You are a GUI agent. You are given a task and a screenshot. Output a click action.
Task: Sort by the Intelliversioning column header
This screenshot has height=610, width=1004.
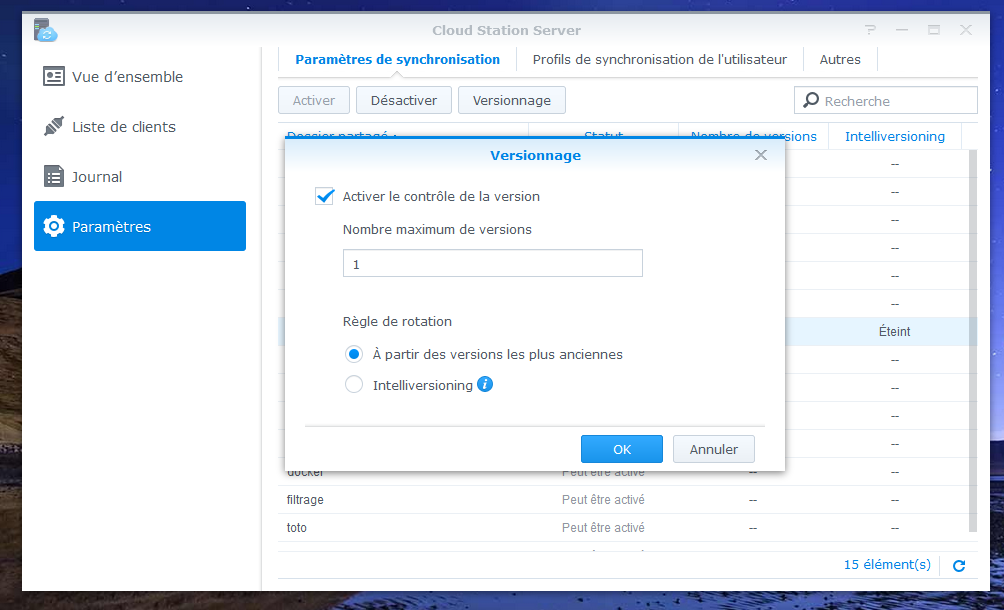(x=895, y=136)
